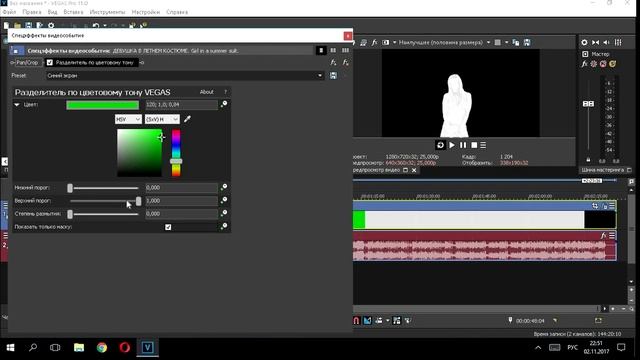Viewport: 640px width, 360px height.
Task: Open the (SxV) H picker mode dropdown
Action: coord(162,119)
